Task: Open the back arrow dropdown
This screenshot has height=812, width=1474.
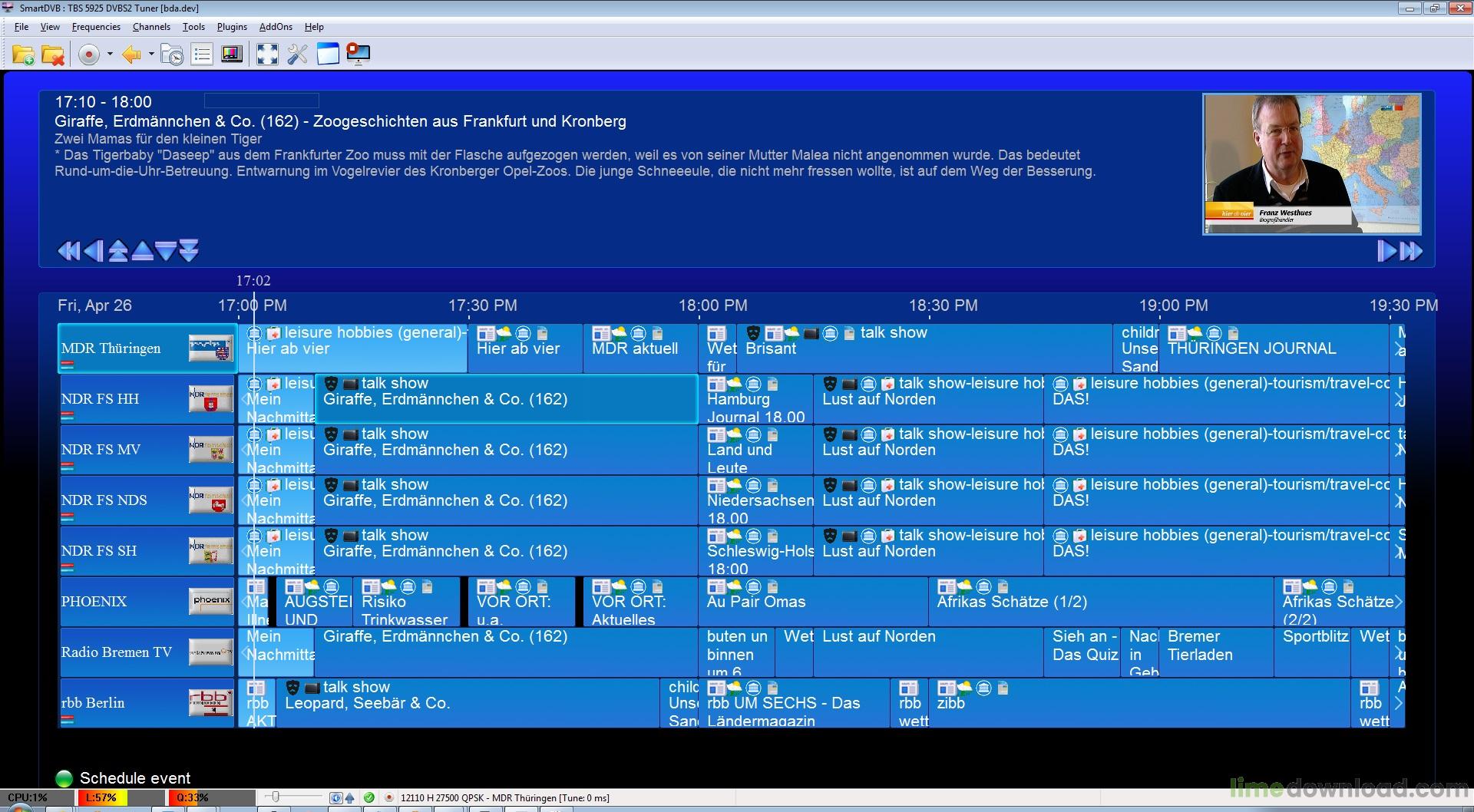Action: point(150,54)
